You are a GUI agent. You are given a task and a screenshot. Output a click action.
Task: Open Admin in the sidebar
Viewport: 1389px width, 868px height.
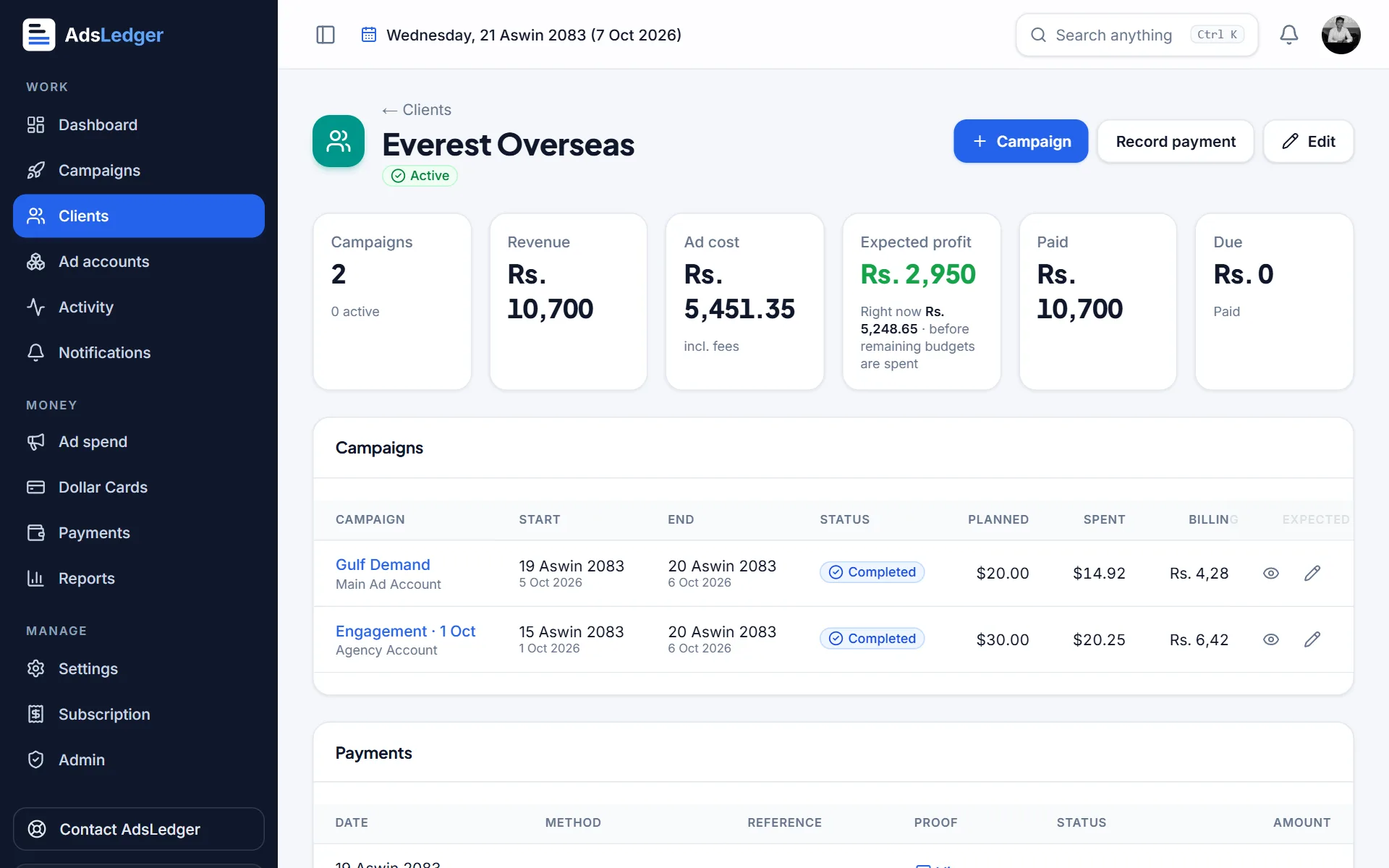[139, 760]
